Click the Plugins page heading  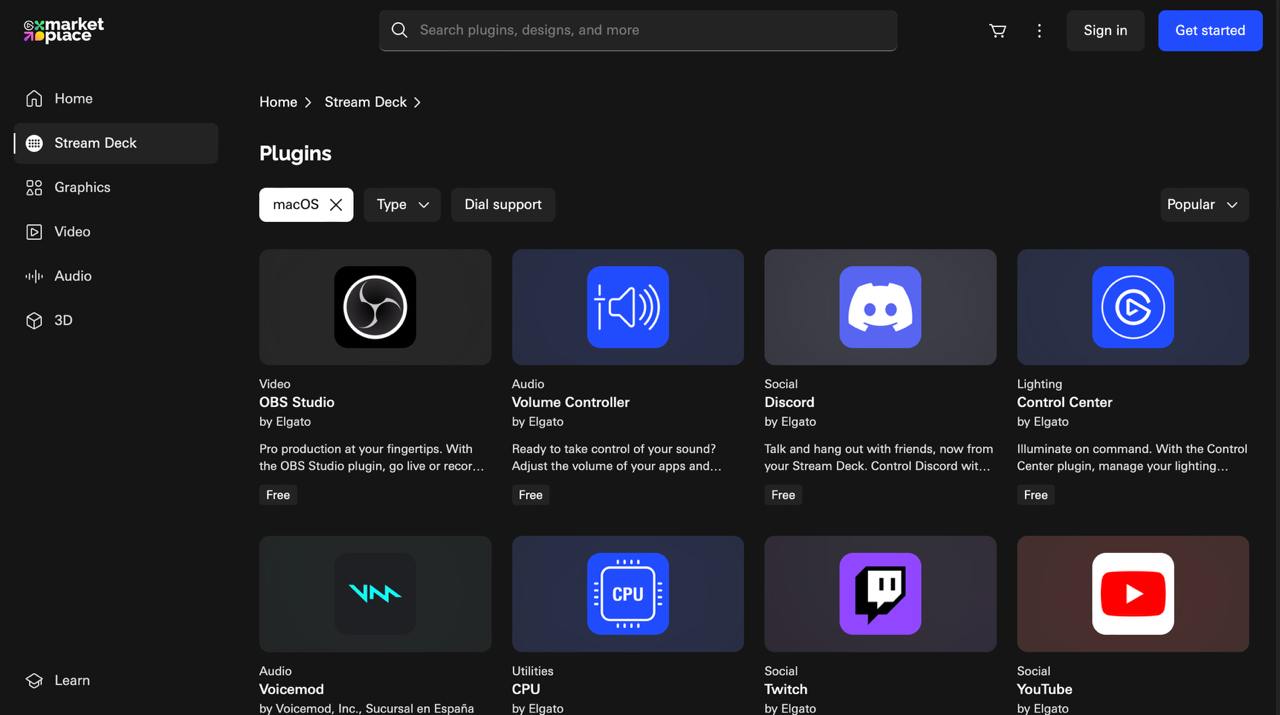295,153
